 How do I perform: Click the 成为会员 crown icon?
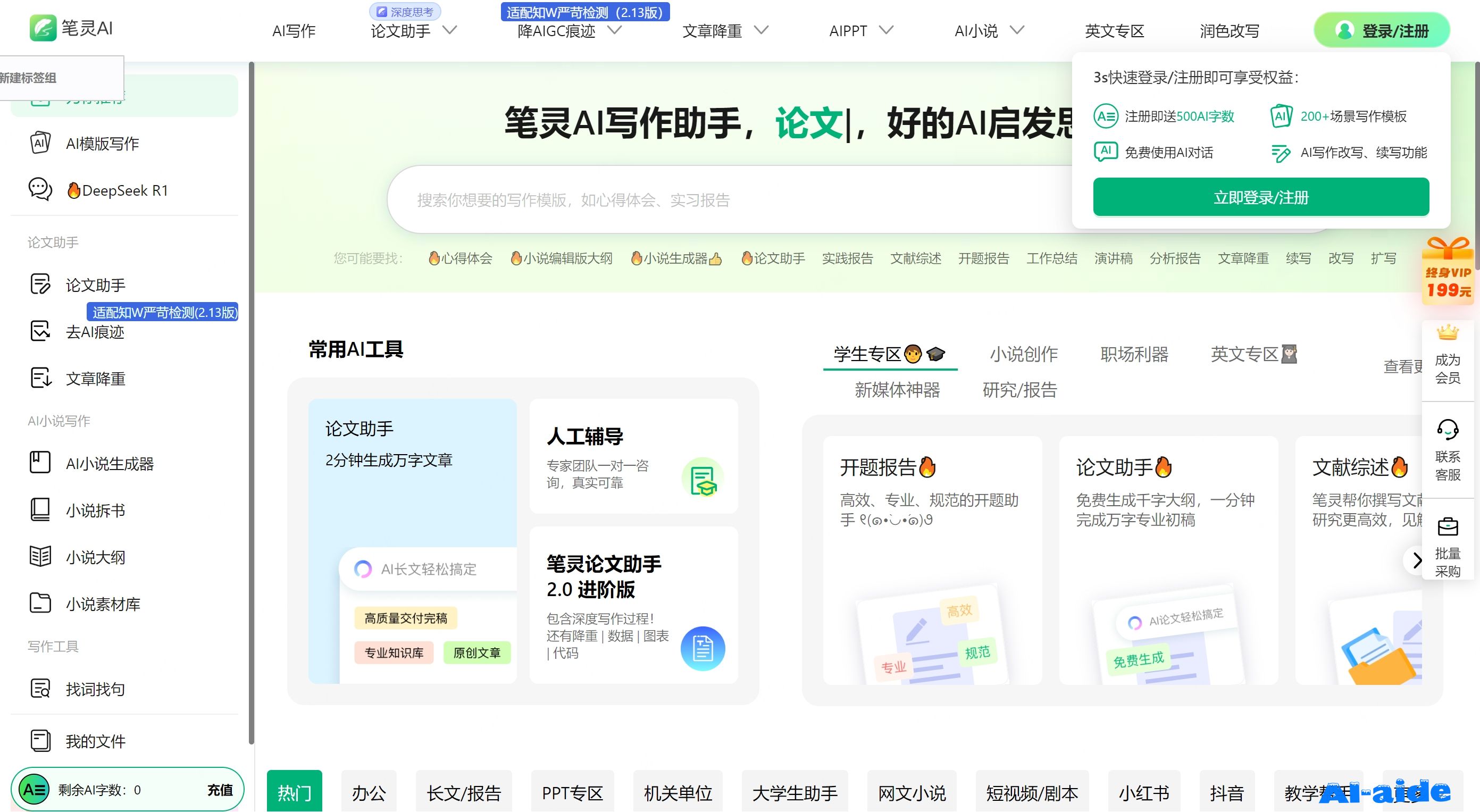coord(1447,332)
